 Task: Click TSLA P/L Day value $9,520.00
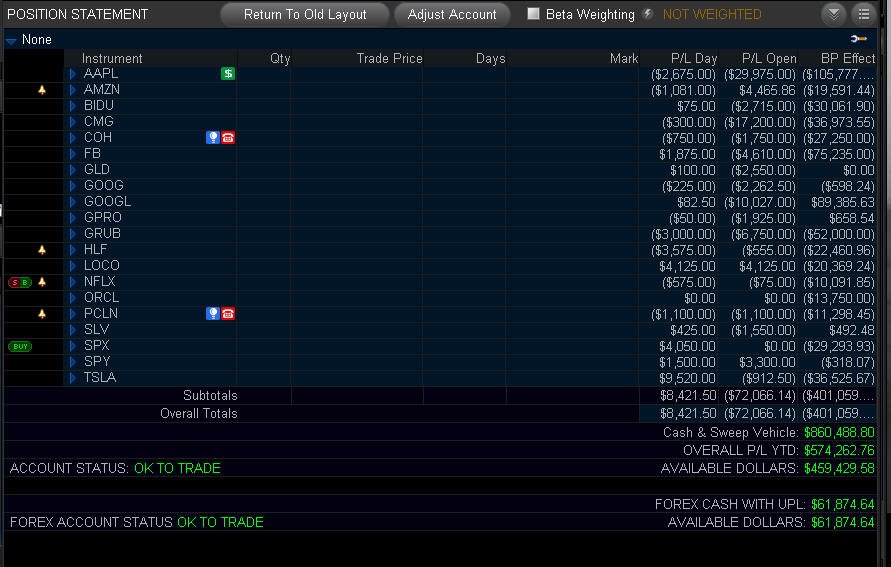[687, 378]
